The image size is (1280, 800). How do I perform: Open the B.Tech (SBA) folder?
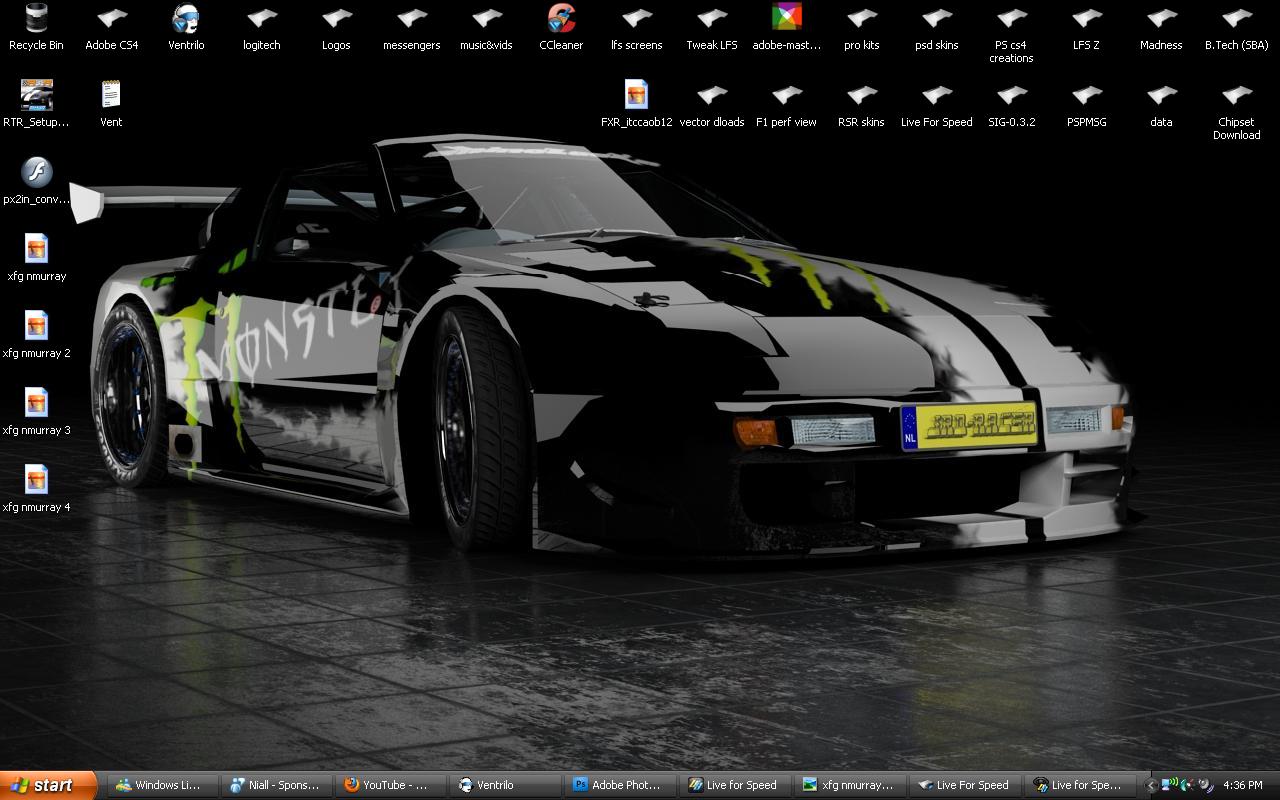1236,27
